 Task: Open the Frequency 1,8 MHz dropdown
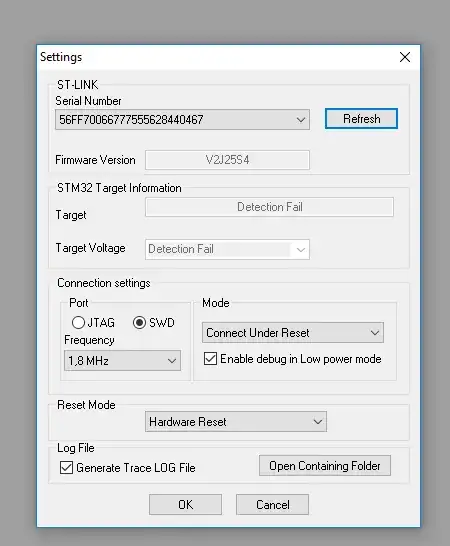(122, 361)
